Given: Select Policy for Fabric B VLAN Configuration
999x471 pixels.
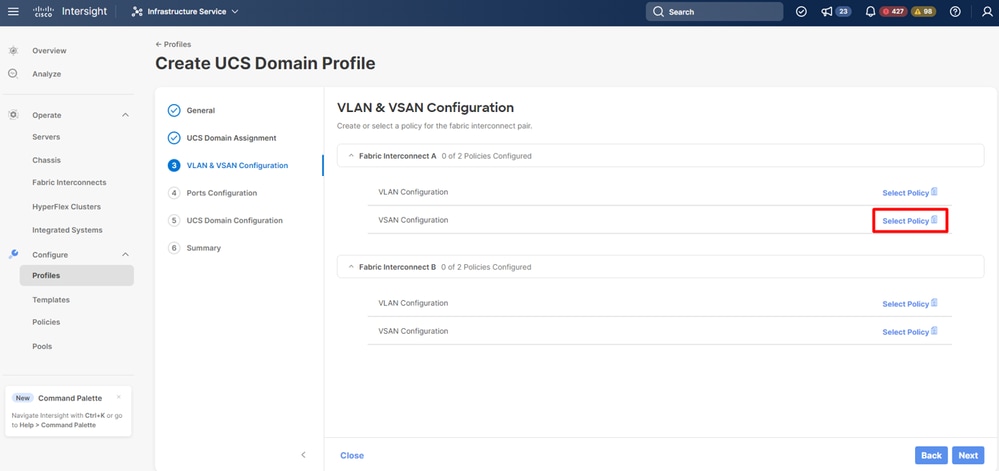Looking at the screenshot, I should (x=910, y=304).
